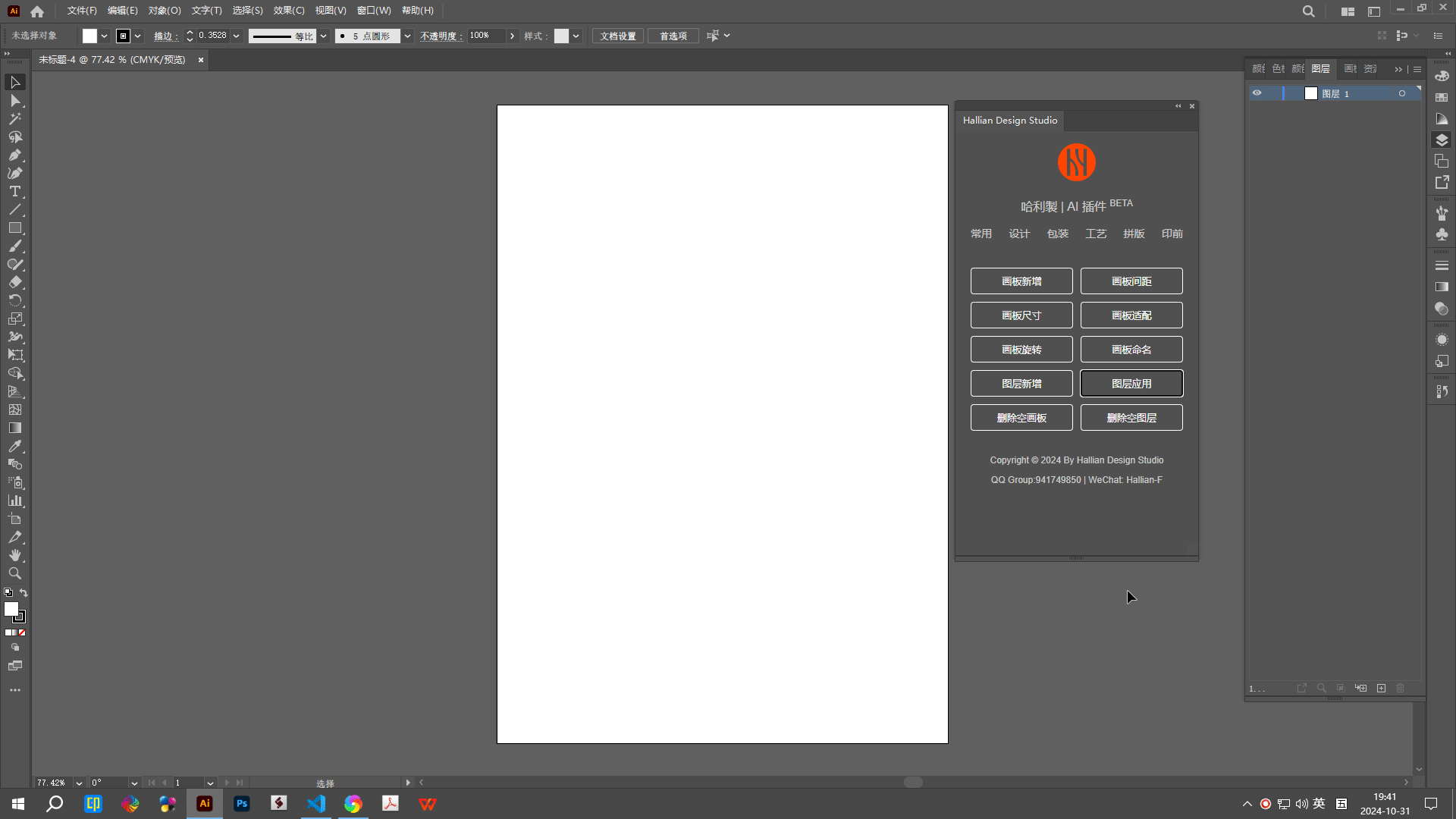Click 文档设置 button

point(618,36)
